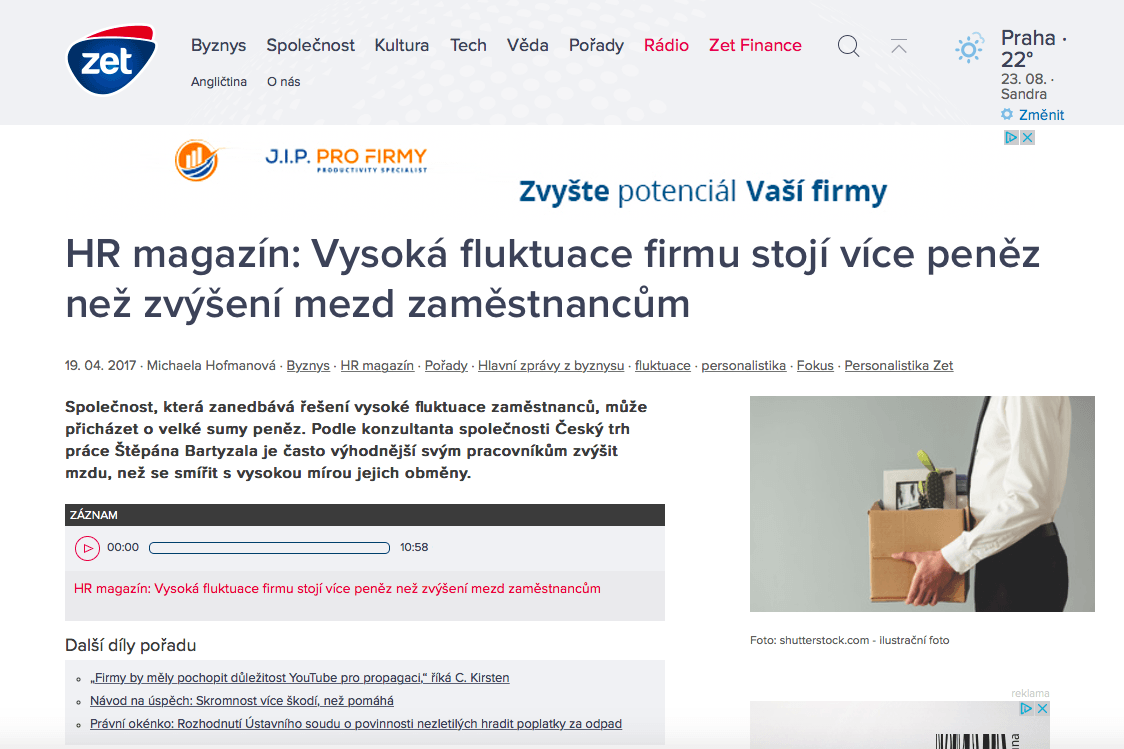Close the top banner ad with X

point(1027,138)
